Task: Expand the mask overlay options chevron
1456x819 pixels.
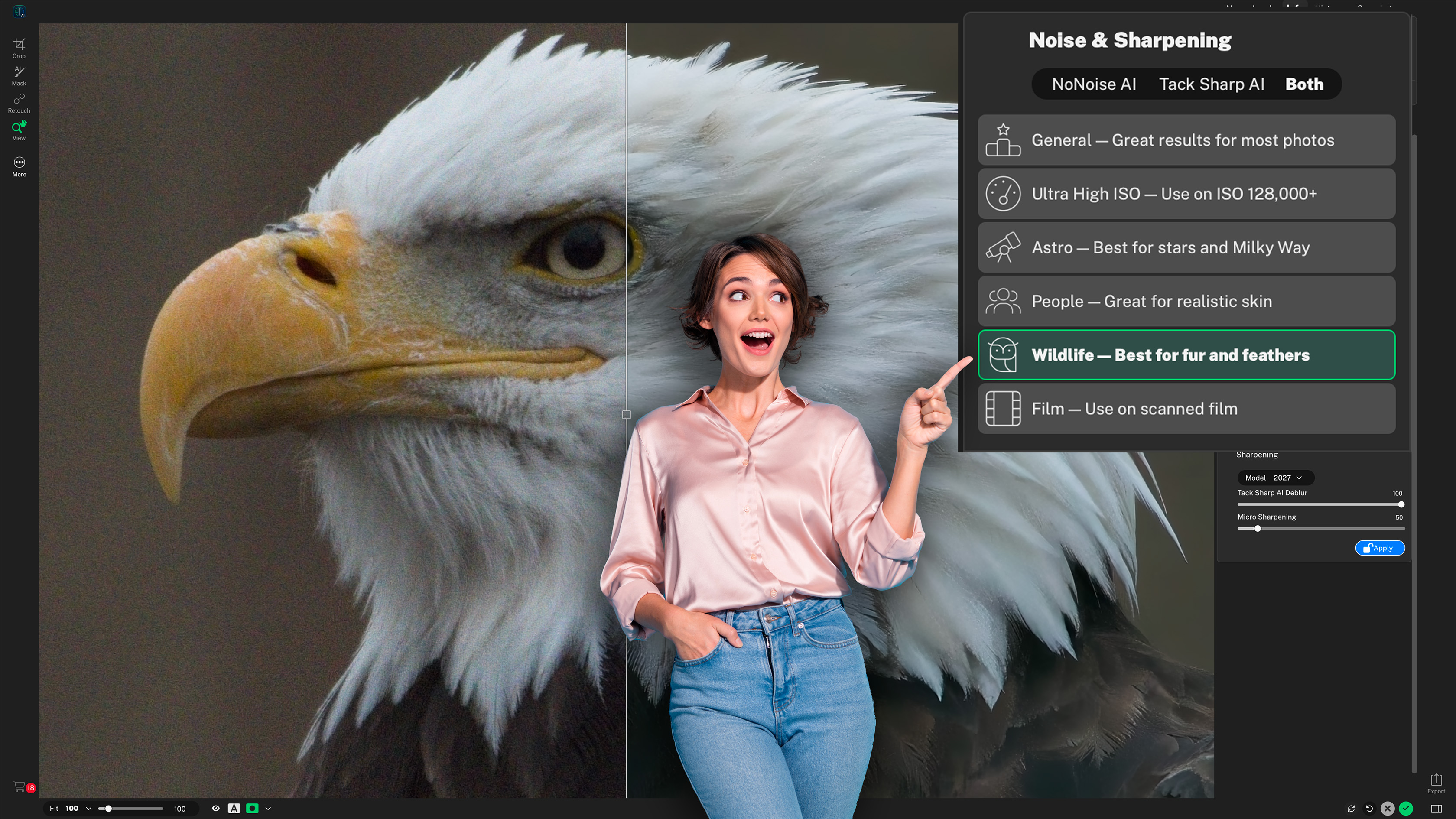Action: (x=268, y=808)
